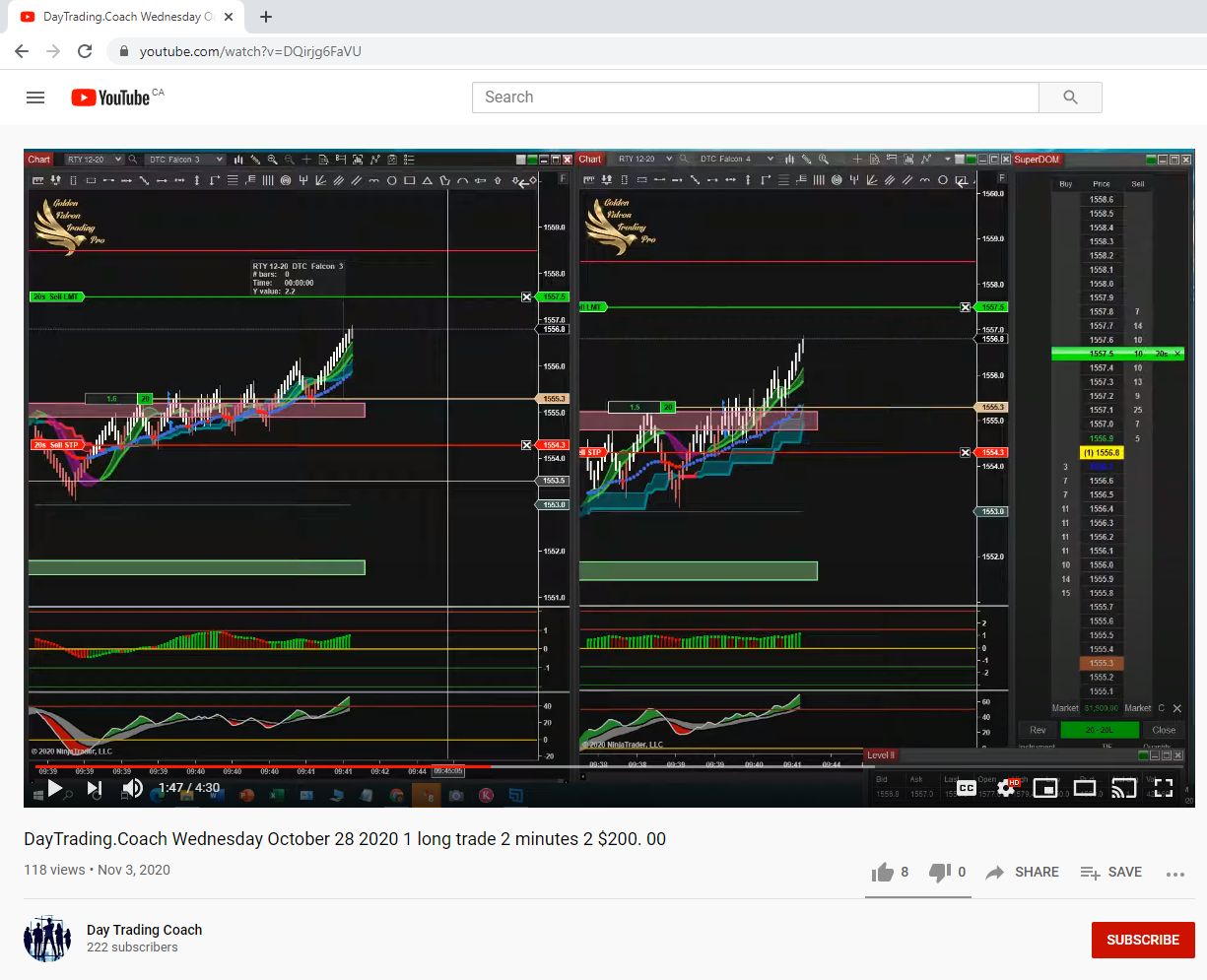The image size is (1207, 980).
Task: Select Andrews pitchfork tool in left chart
Action: (303, 180)
